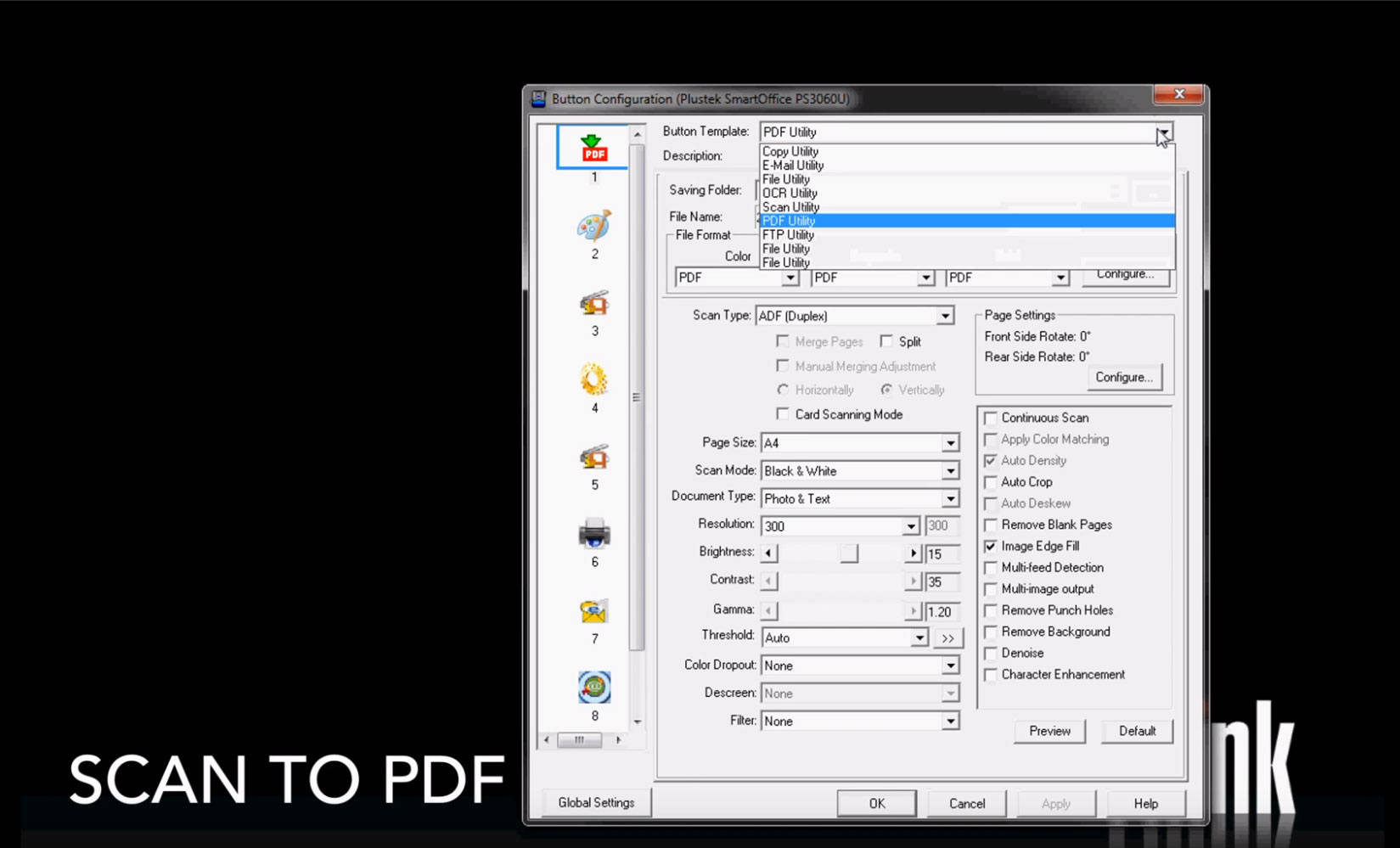
Task: Enable Card Scanning Mode
Action: [x=783, y=414]
